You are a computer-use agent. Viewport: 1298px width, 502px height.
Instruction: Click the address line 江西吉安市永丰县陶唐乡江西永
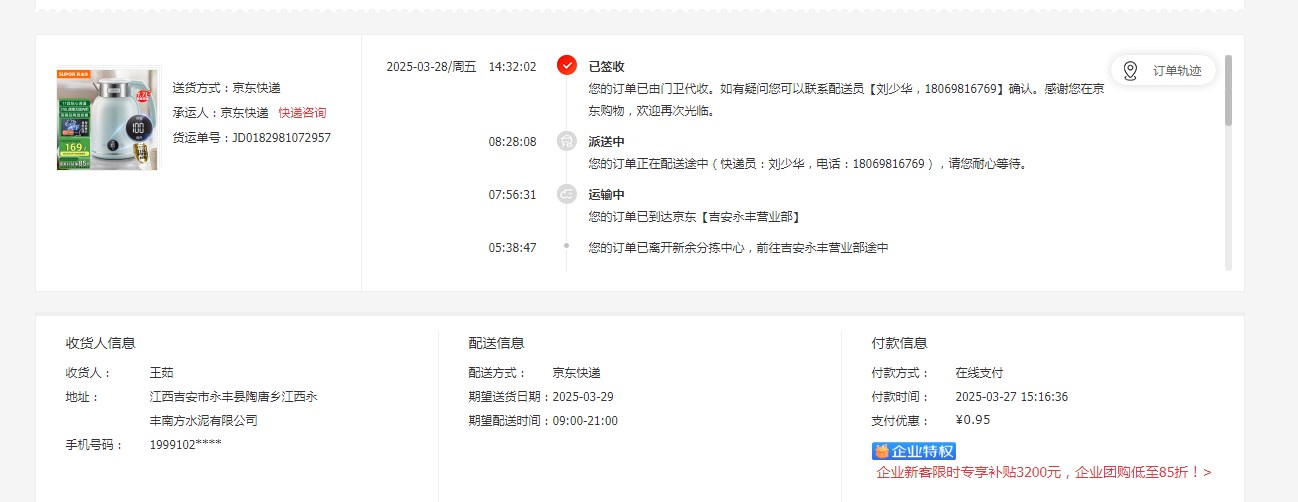pyautogui.click(x=233, y=397)
